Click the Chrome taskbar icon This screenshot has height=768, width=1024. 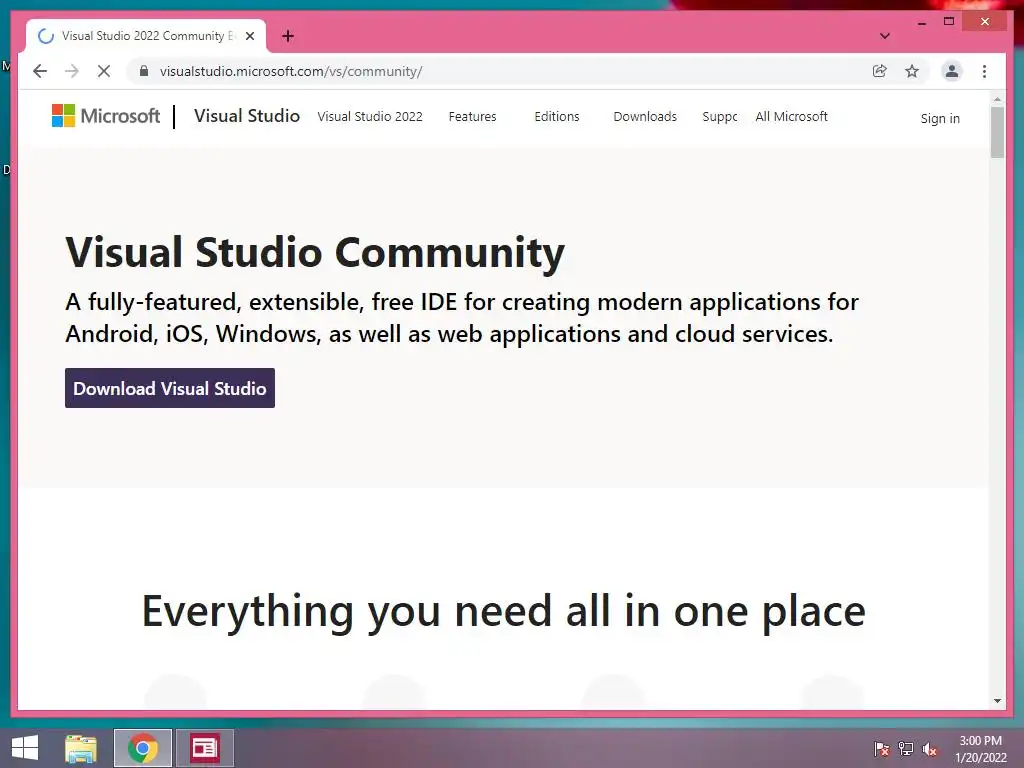coord(143,748)
